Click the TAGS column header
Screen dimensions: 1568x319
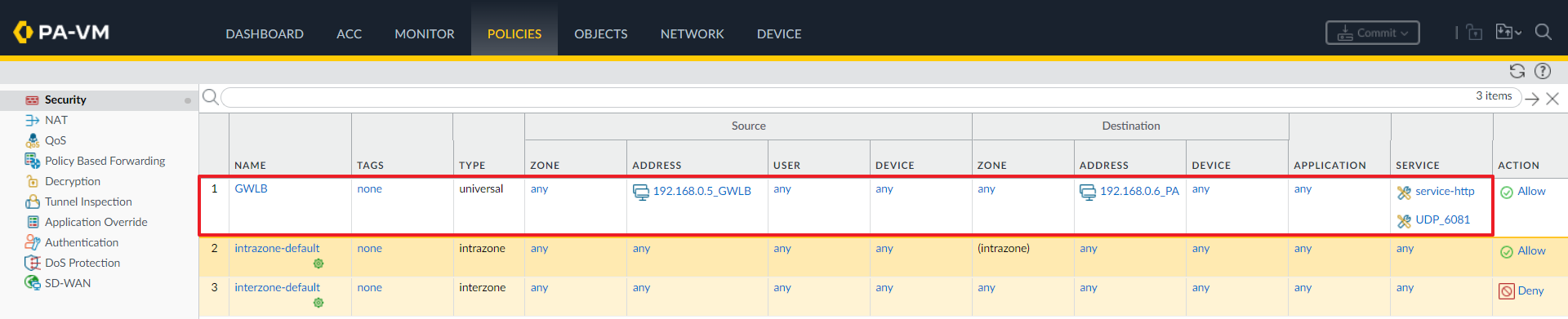tap(370, 165)
